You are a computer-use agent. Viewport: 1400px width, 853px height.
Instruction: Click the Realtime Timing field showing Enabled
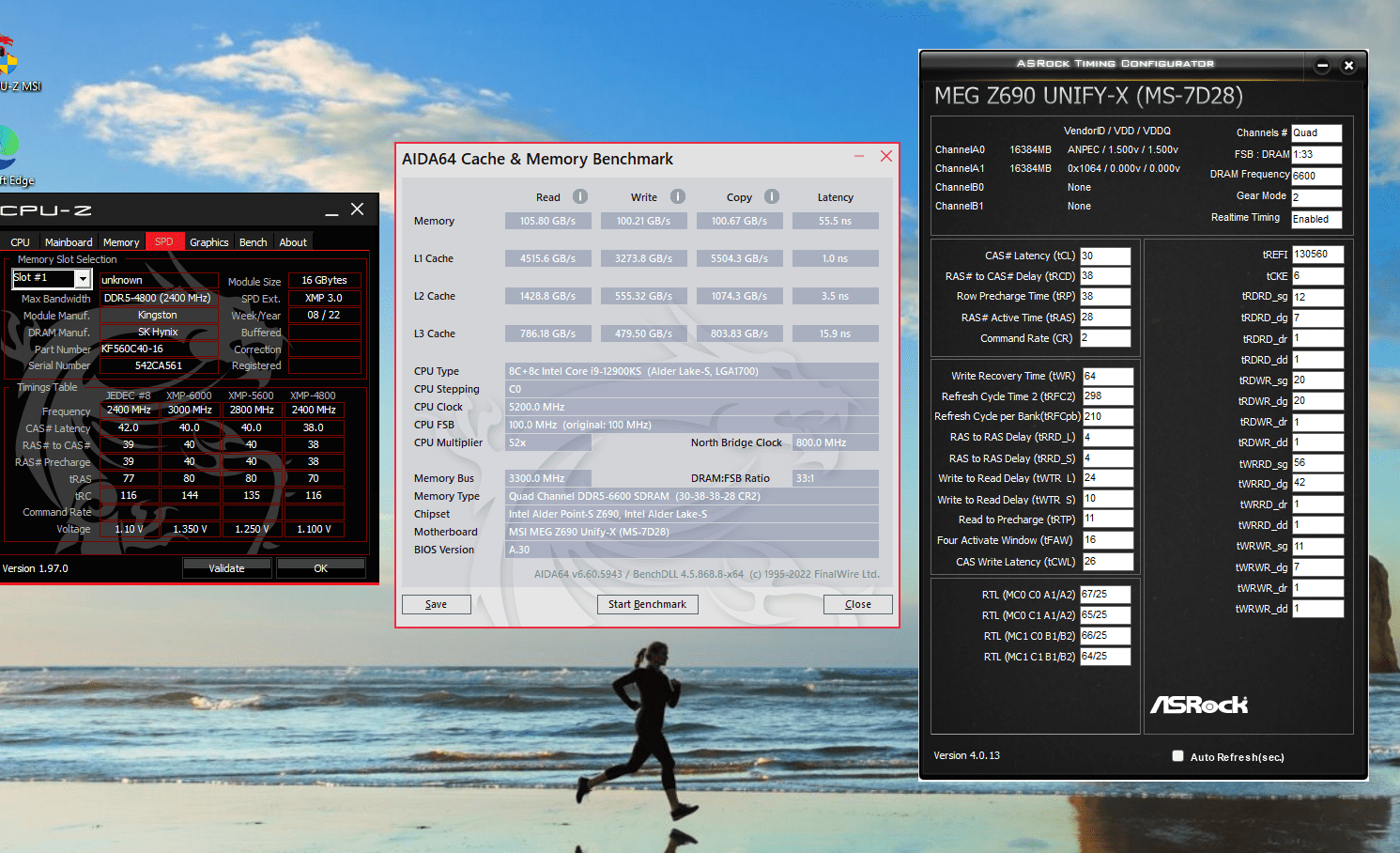pyautogui.click(x=1316, y=219)
